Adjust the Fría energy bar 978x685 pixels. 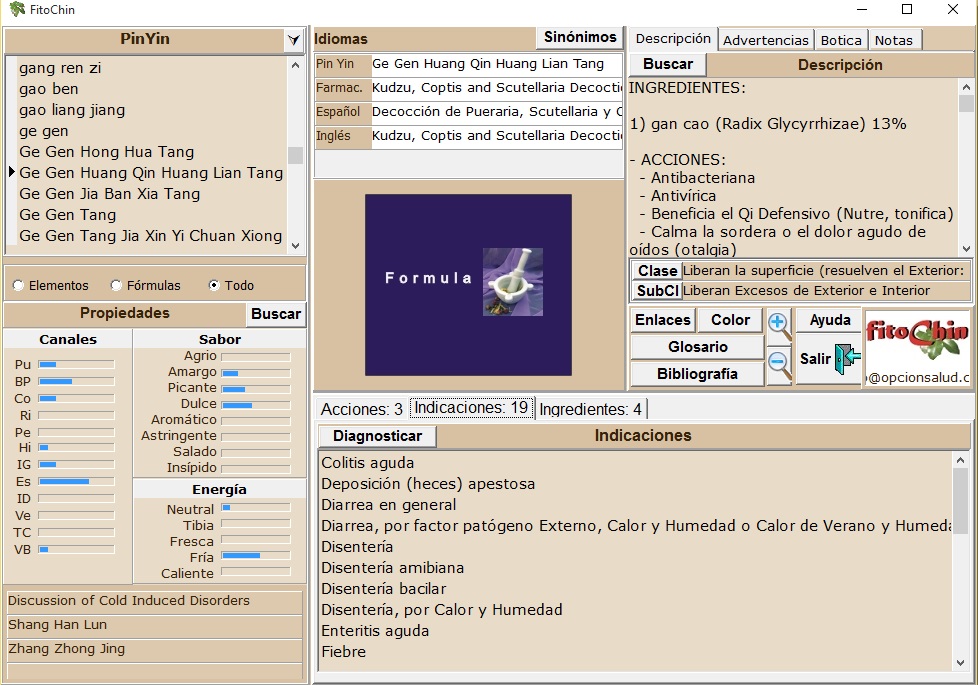[256, 555]
